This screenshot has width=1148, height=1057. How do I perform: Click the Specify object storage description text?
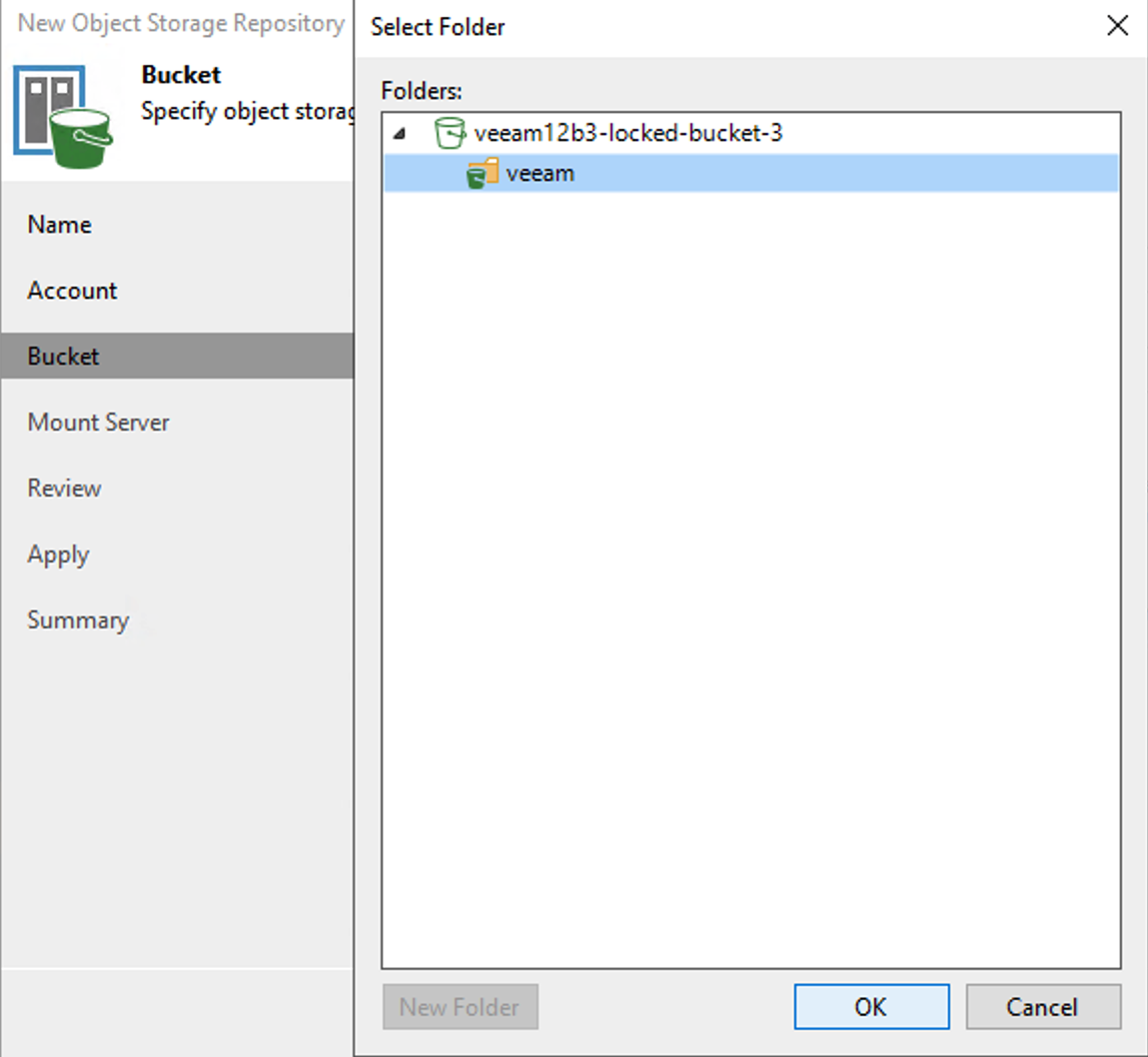[248, 111]
